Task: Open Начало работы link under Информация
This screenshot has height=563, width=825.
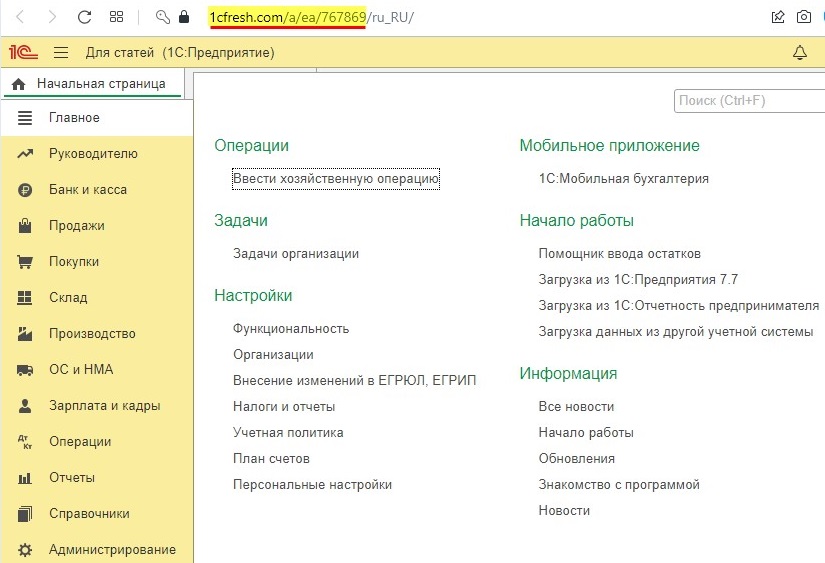Action: [x=586, y=433]
